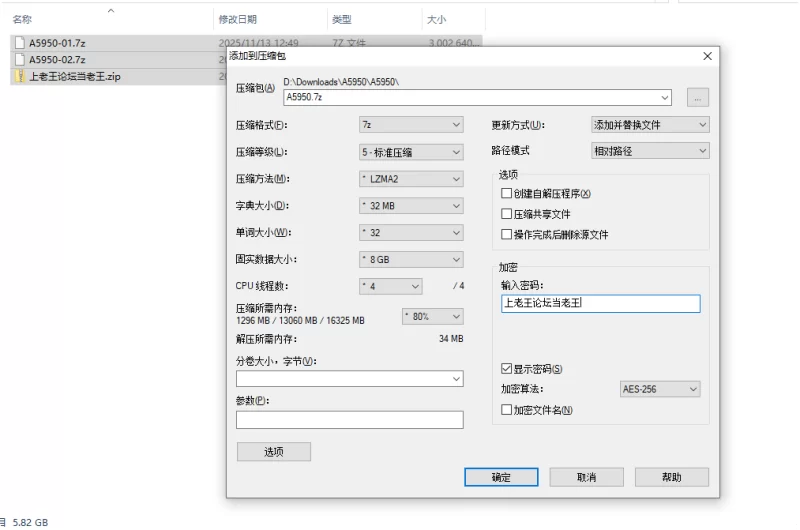
Task: Close the 添加到压缩包 dialog
Action: tap(707, 56)
